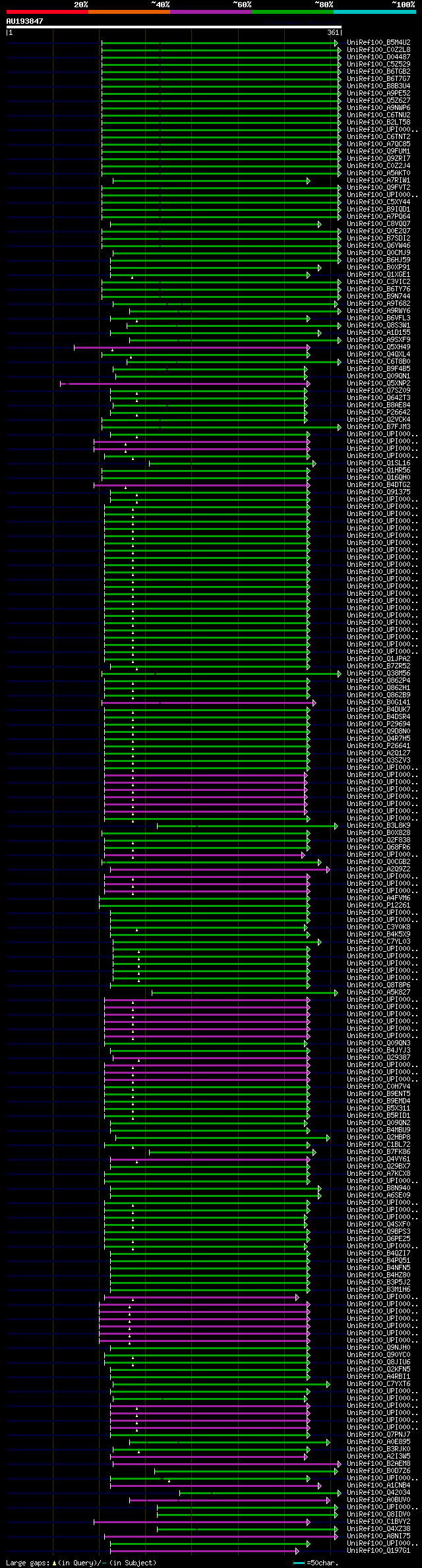Click the UniRef100_Q8S3W1 hit name
This screenshot has width=422, height=1568.
coord(378,326)
